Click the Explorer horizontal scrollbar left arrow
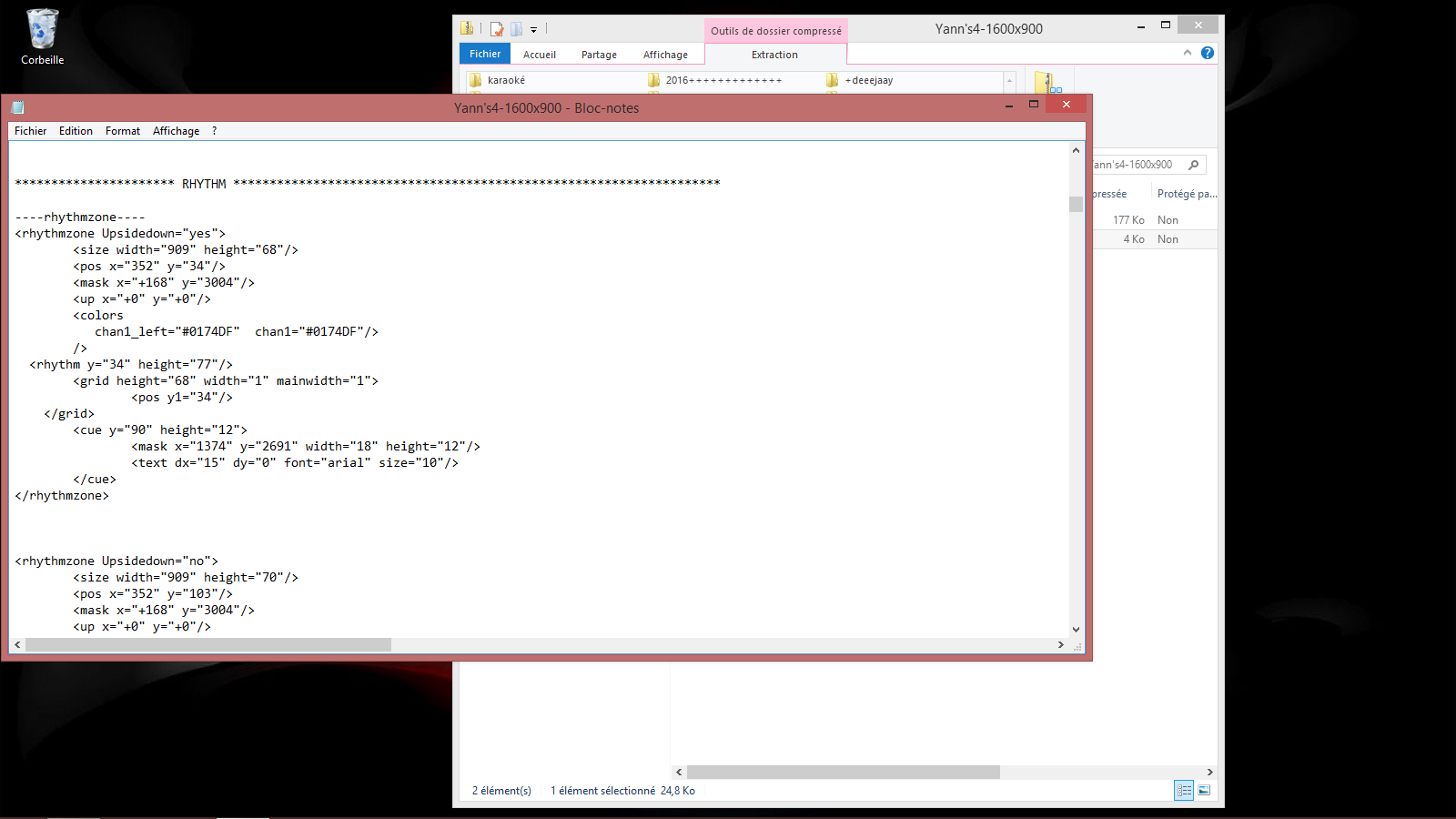This screenshot has height=819, width=1456. [679, 772]
